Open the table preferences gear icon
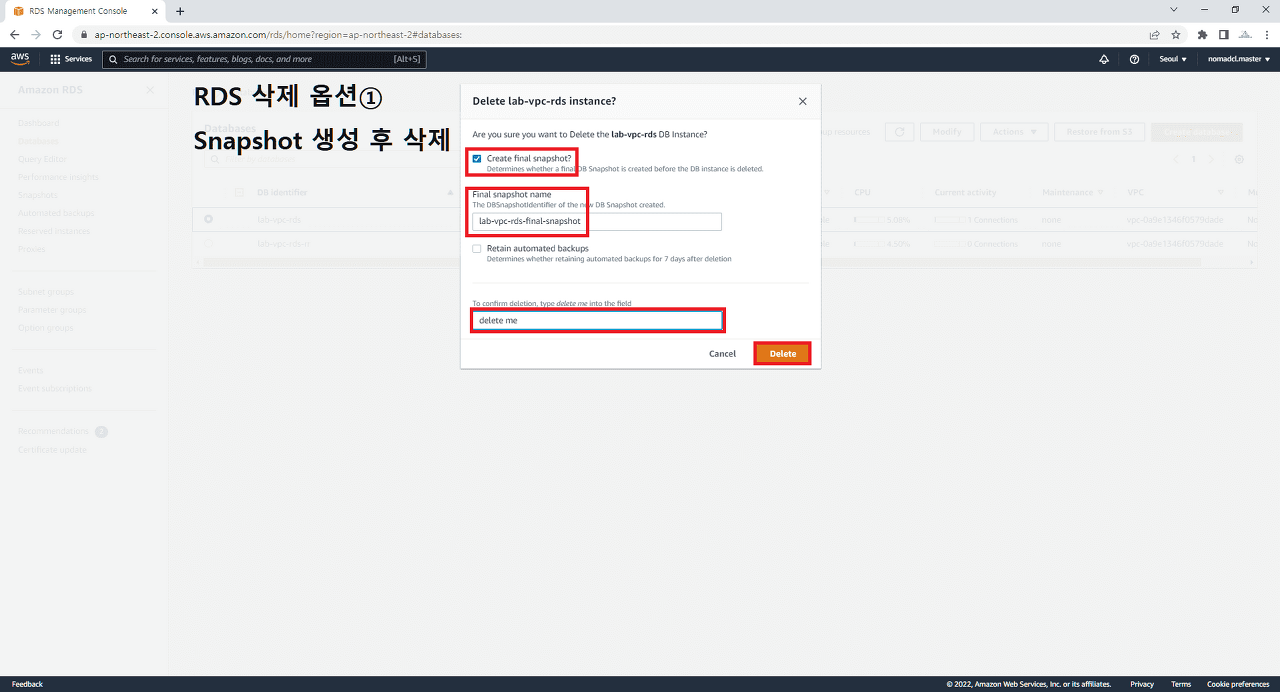 [1239, 160]
